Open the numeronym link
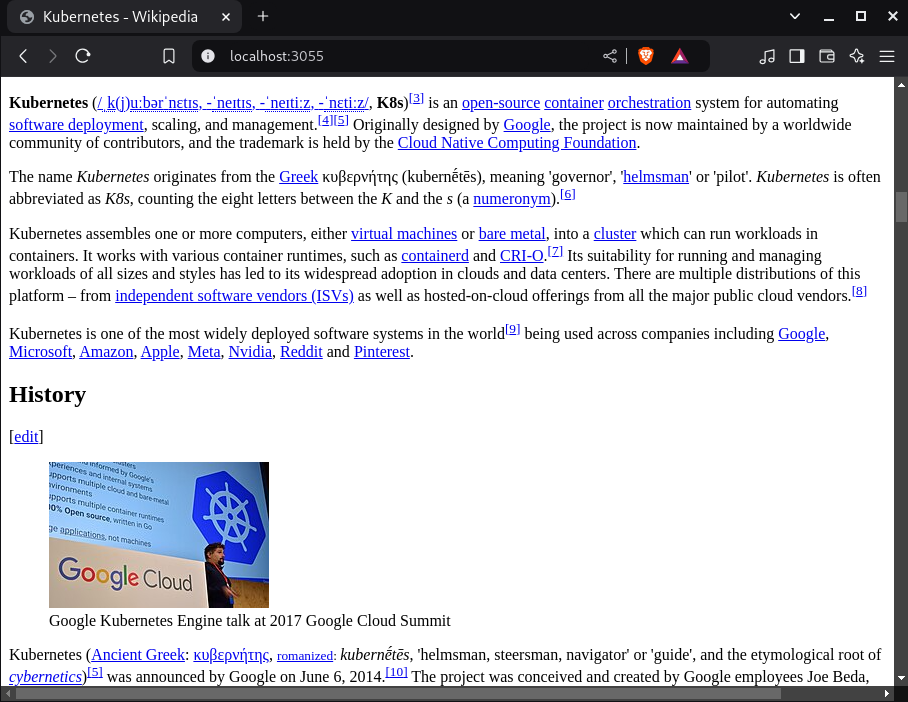The width and height of the screenshot is (908, 702). pyautogui.click(x=512, y=199)
